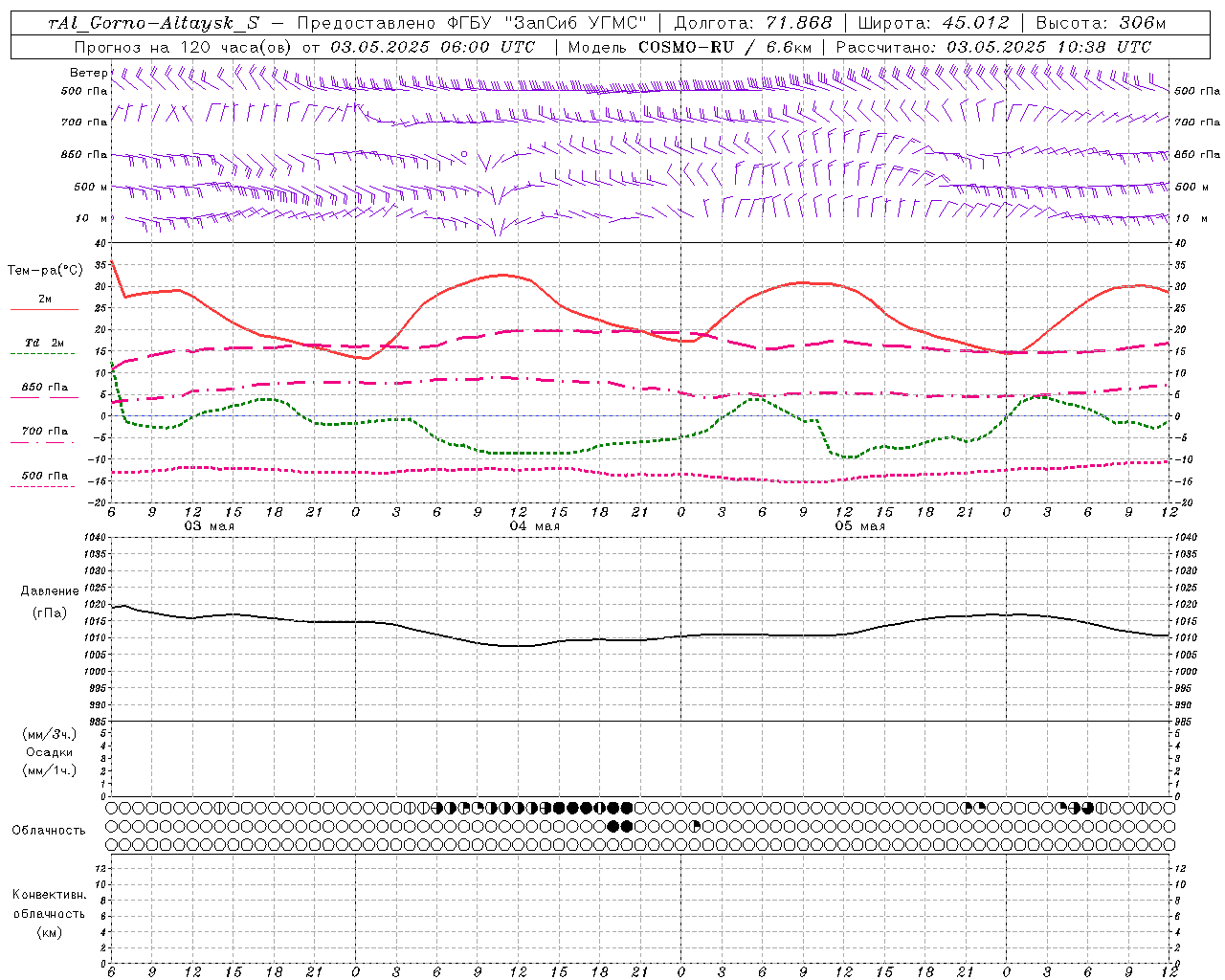Click the Модель COSMO-RU / 6.6км label
Screen dimensions: 1225x980
tap(690, 47)
